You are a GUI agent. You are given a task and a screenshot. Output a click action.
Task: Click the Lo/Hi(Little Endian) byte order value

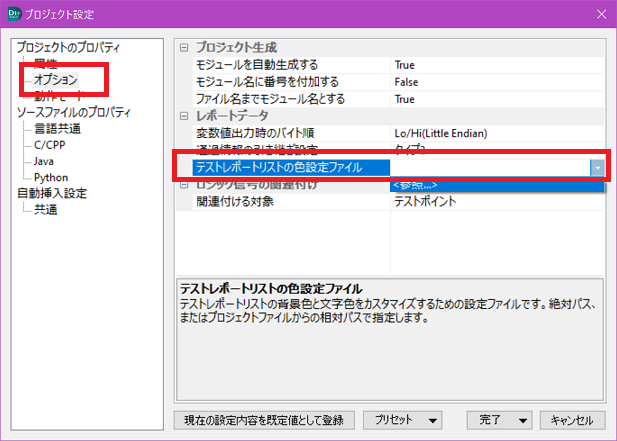pyautogui.click(x=446, y=133)
